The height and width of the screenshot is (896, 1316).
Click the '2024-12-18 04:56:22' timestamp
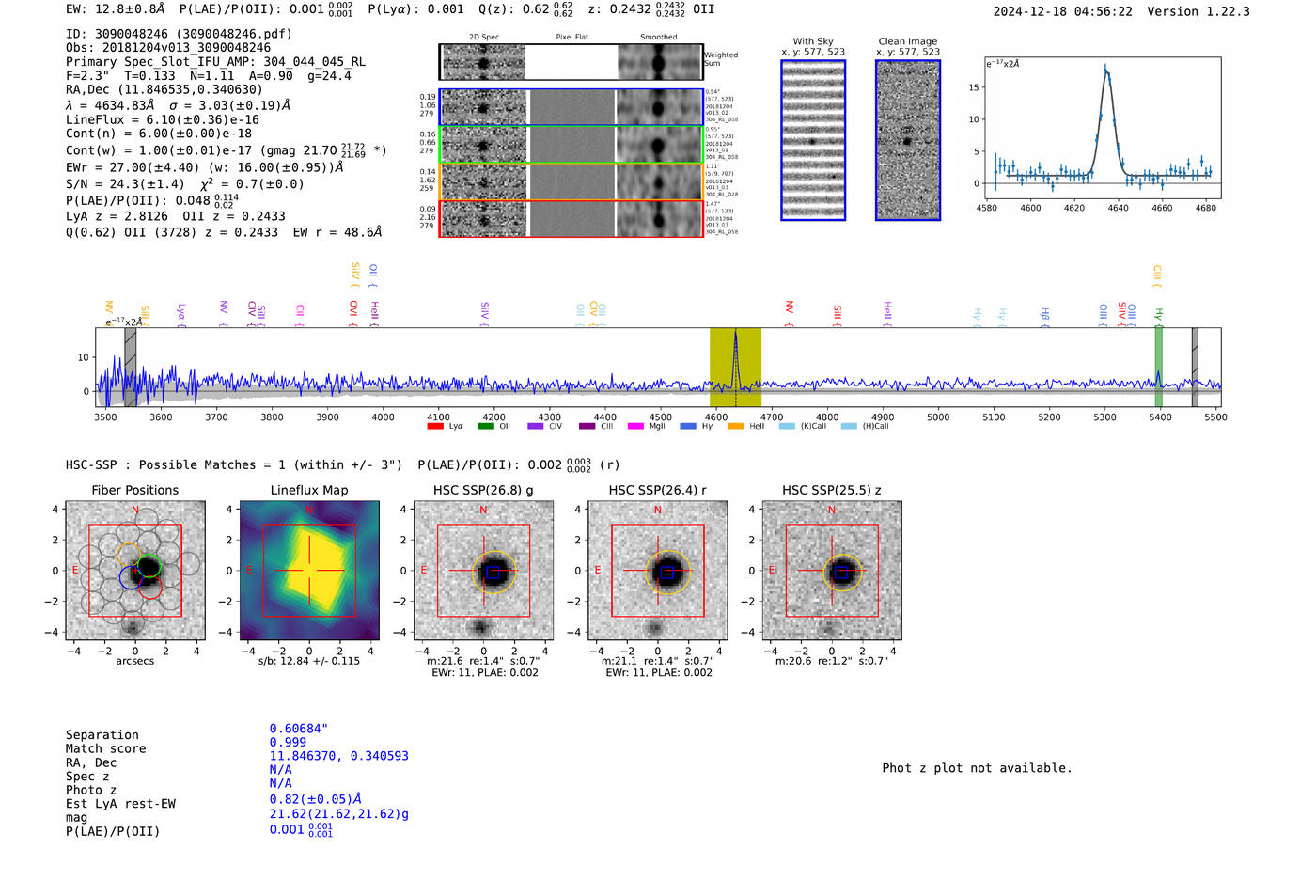(1063, 12)
